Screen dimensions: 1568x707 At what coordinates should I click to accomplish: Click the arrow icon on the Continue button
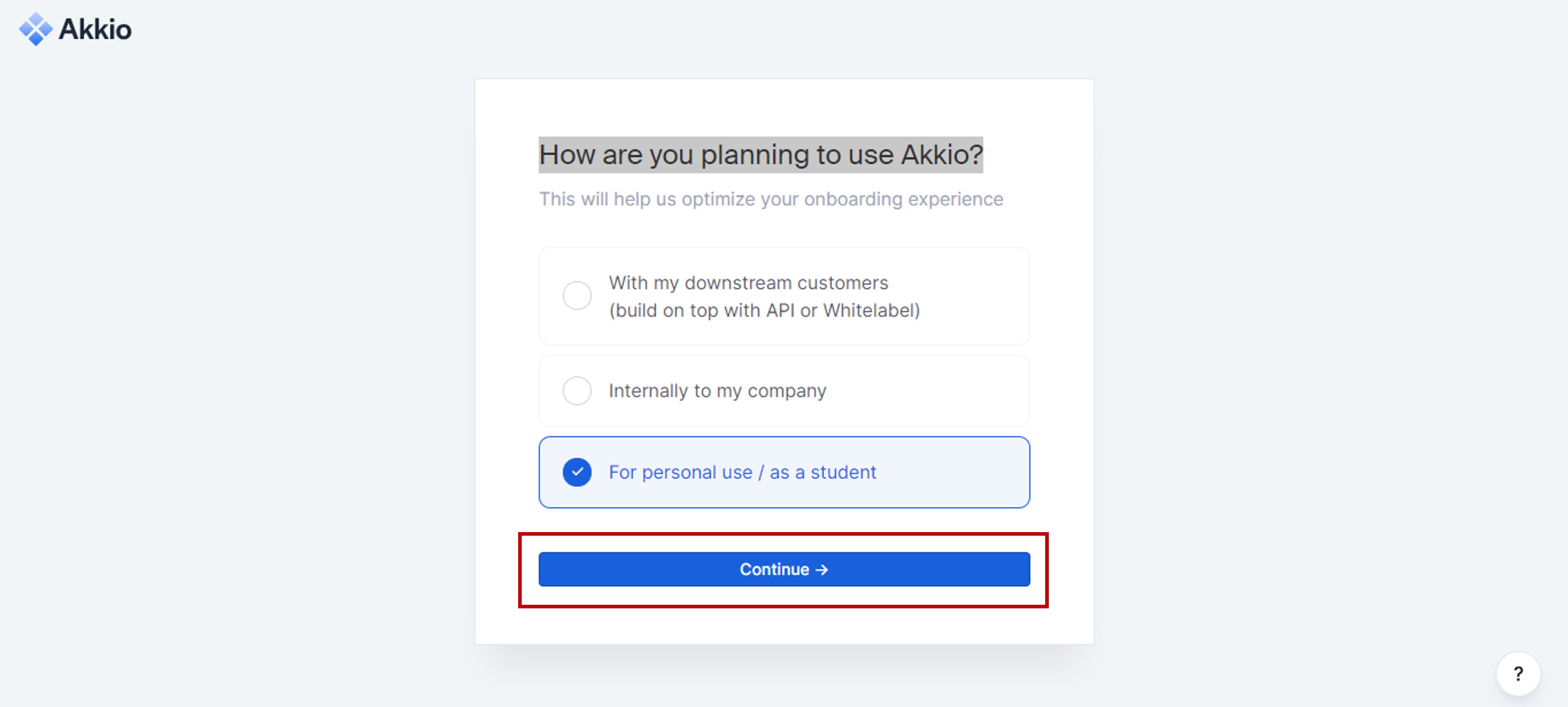point(822,570)
